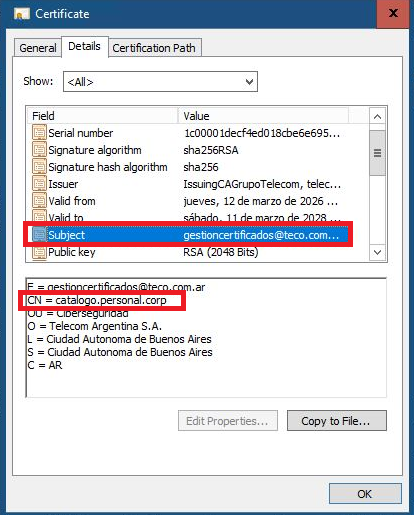Click the Issuer field icon
This screenshot has width=414, height=515.
click(x=39, y=184)
